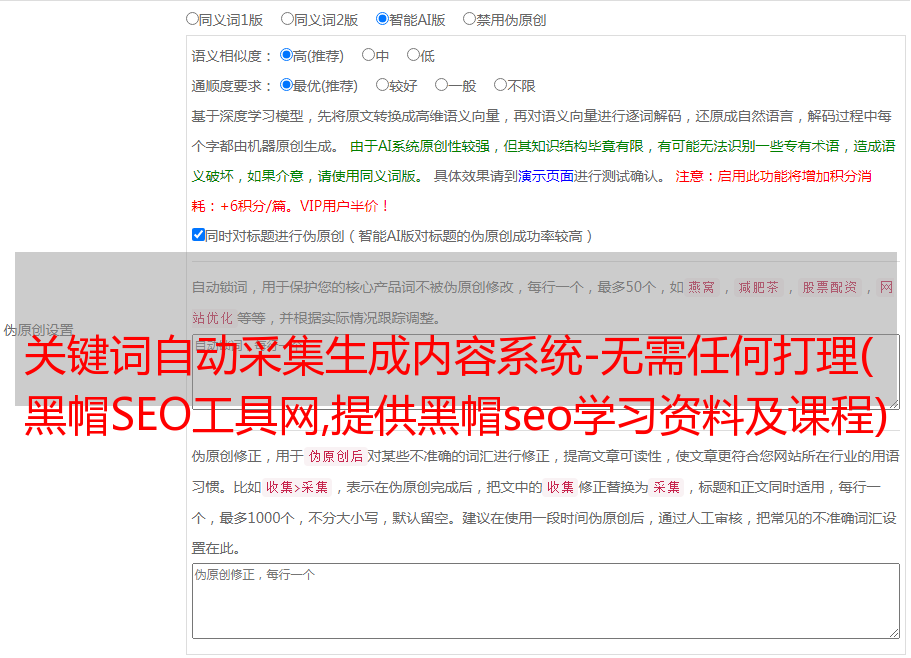Screen dimensions: 911x658
Task: Choose 最优(推荐) for 通顺度要求
Action: (286, 86)
